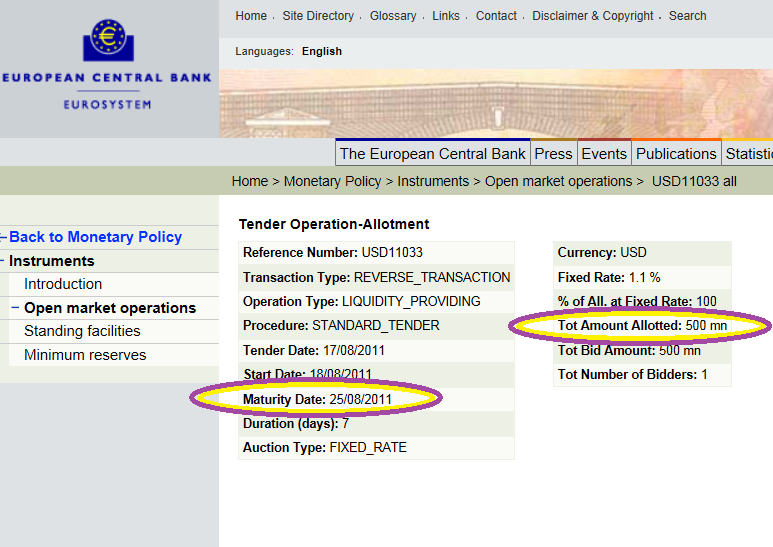Open Minimum reserves in sidebar

point(85,355)
